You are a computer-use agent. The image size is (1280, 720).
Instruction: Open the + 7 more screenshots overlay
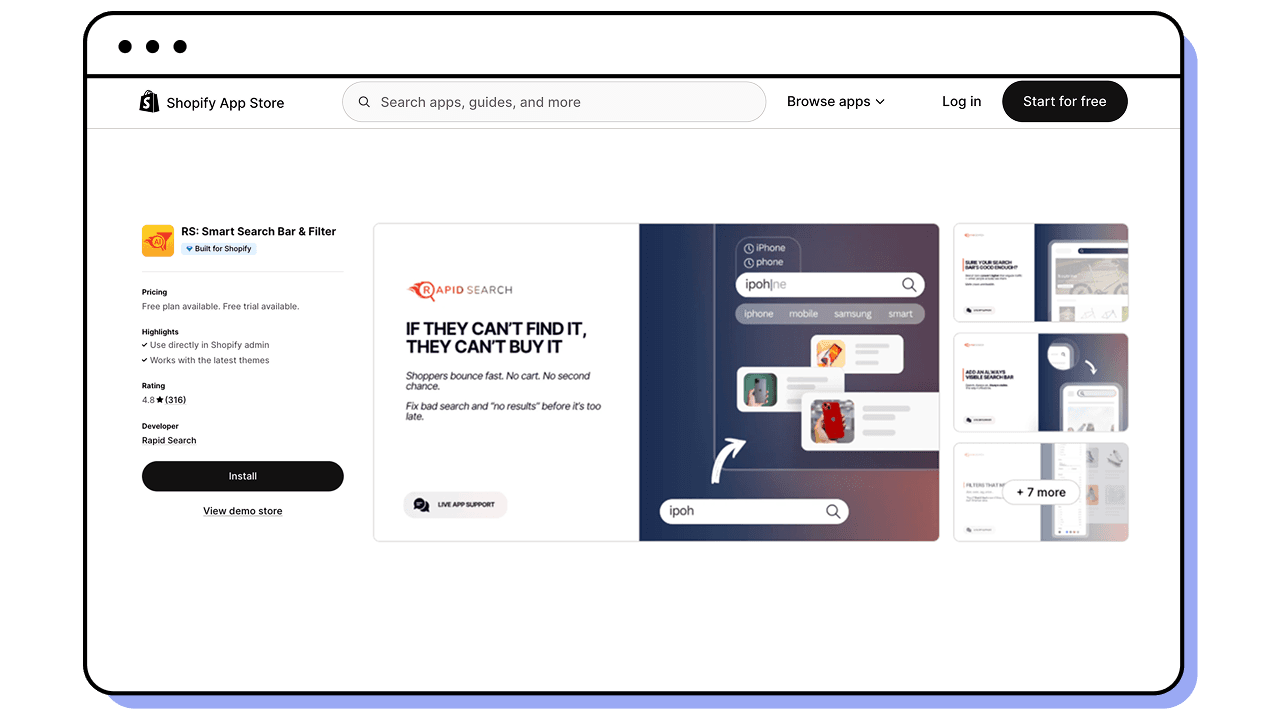point(1041,492)
